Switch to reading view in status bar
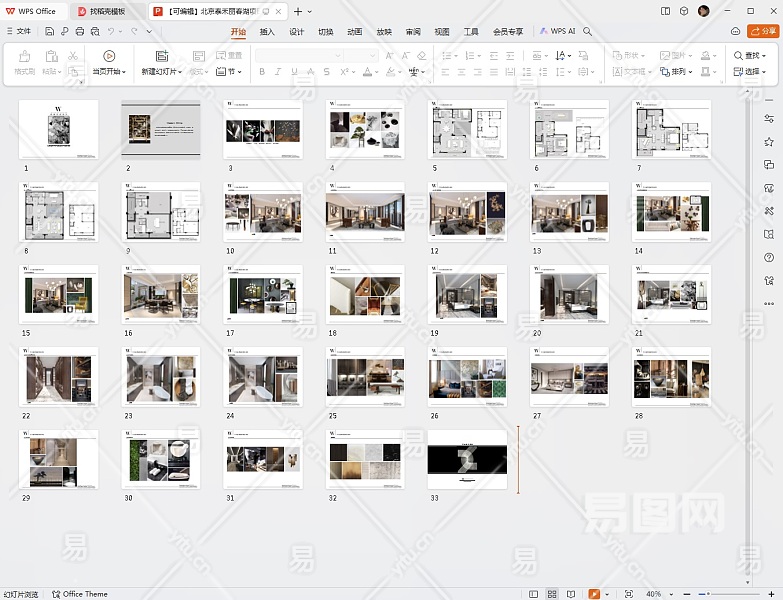The height and width of the screenshot is (600, 783). point(570,594)
